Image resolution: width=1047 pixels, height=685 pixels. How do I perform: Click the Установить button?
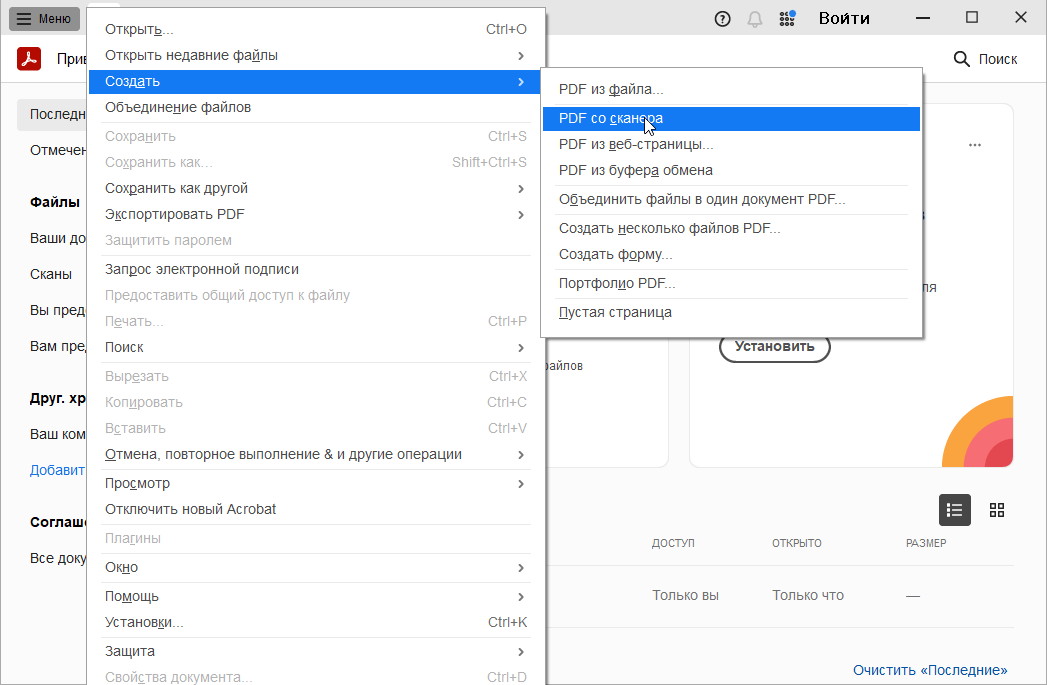(x=775, y=348)
